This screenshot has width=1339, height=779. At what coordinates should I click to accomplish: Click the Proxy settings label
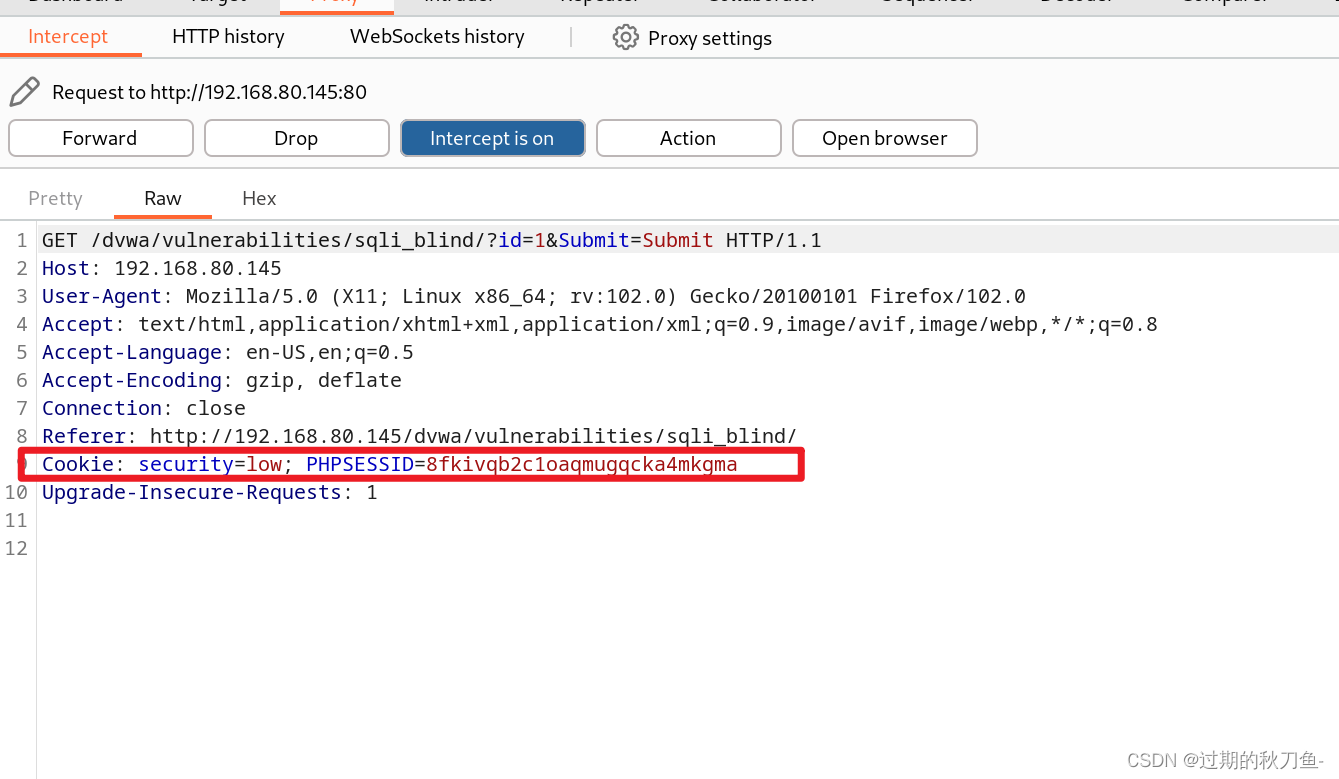point(710,38)
